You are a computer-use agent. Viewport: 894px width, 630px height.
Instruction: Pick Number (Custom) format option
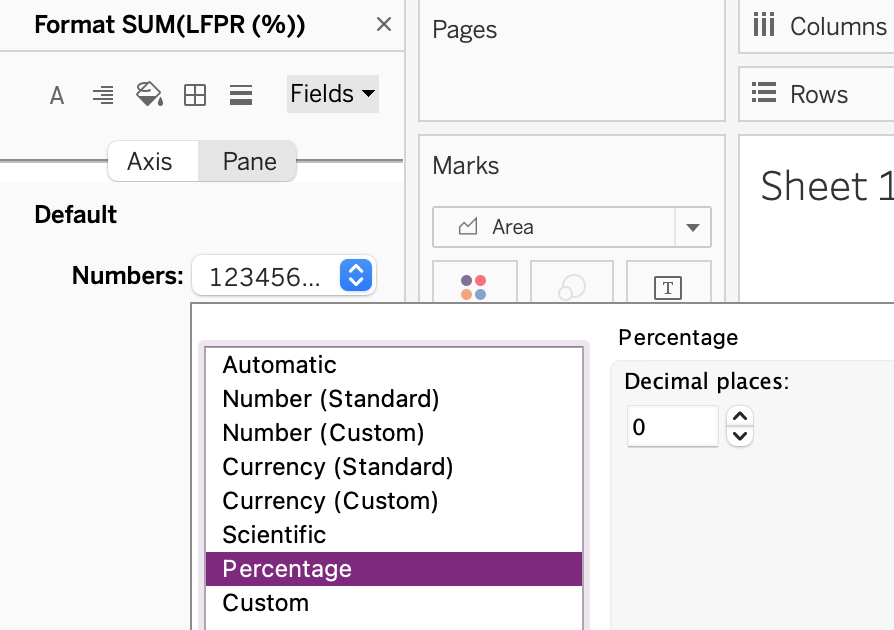click(323, 433)
